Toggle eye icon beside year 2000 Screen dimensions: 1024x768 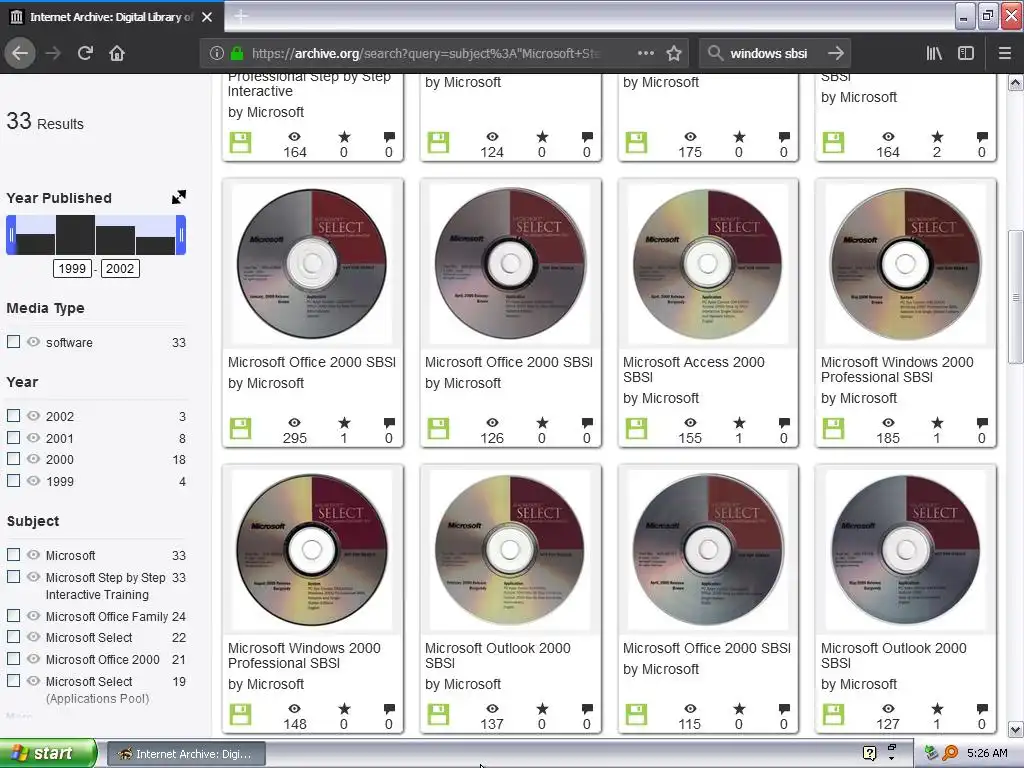33,459
